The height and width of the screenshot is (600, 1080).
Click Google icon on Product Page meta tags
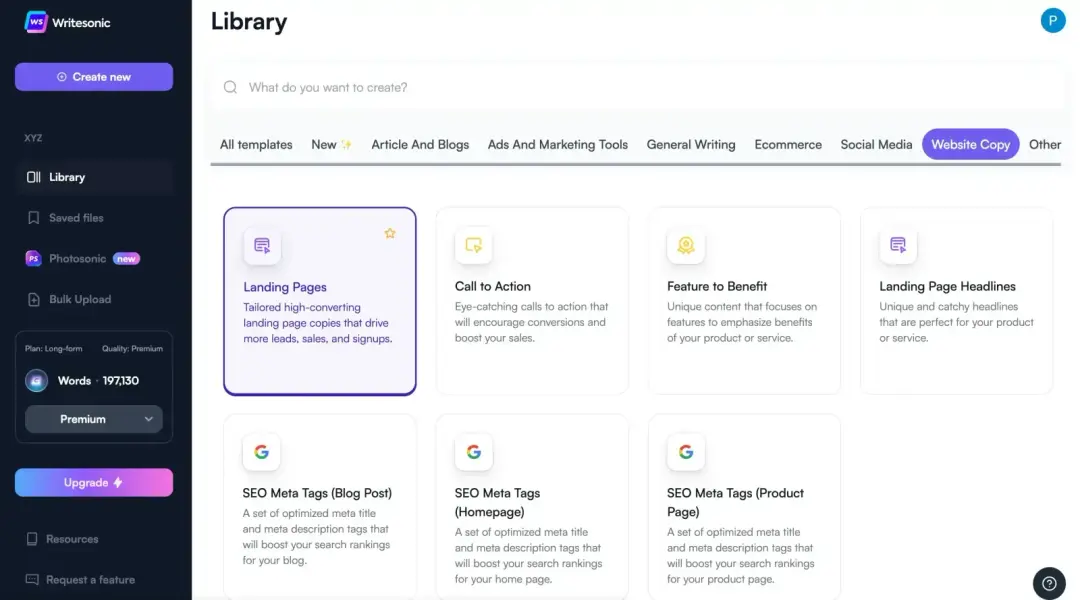pos(685,452)
